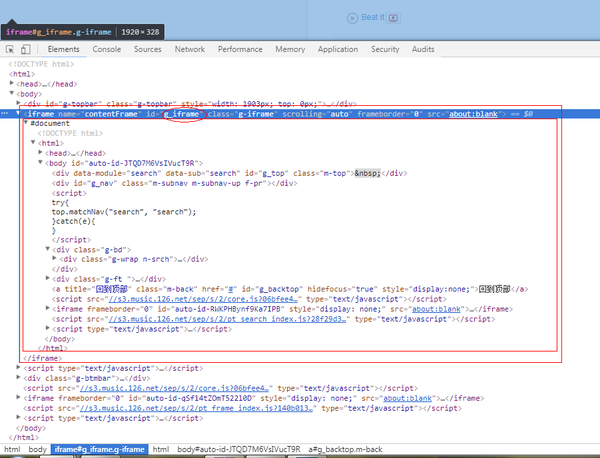Click the Beat It song link
This screenshot has height=458, width=600.
(372, 17)
